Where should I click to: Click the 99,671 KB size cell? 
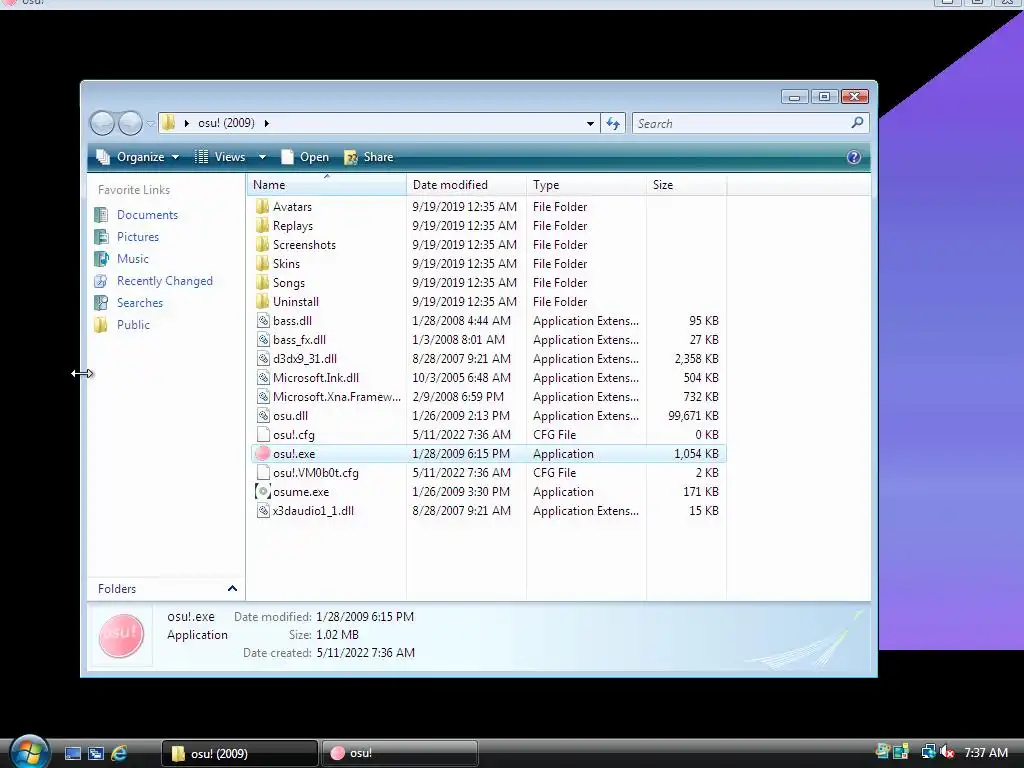pos(693,415)
